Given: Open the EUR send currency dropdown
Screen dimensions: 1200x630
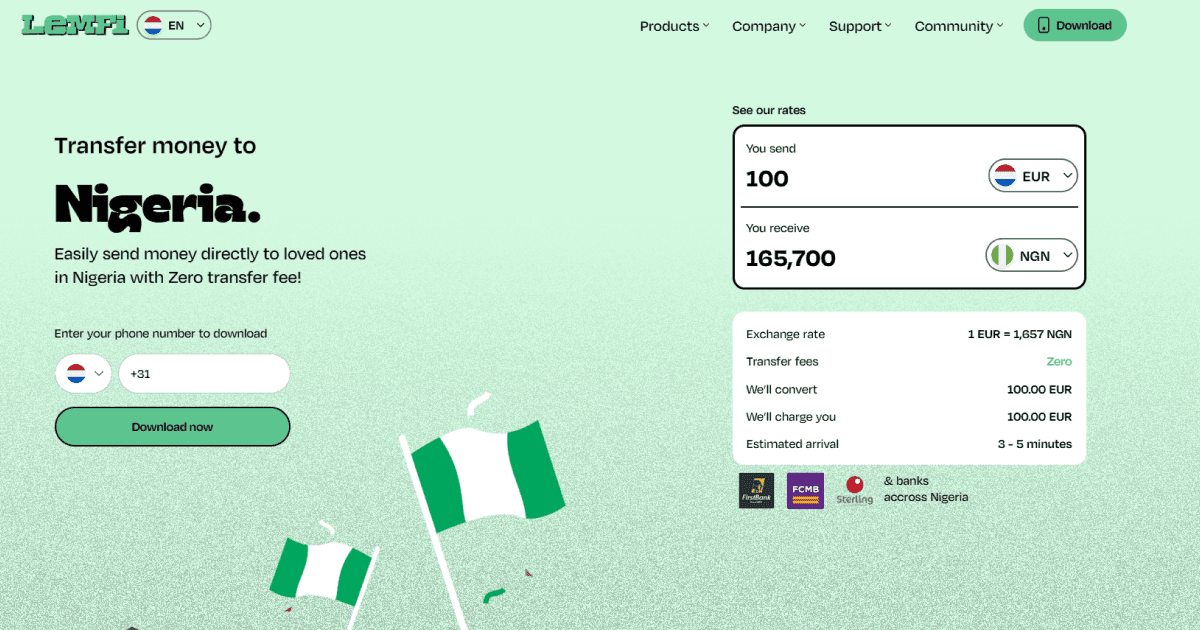Looking at the screenshot, I should coord(1033,177).
